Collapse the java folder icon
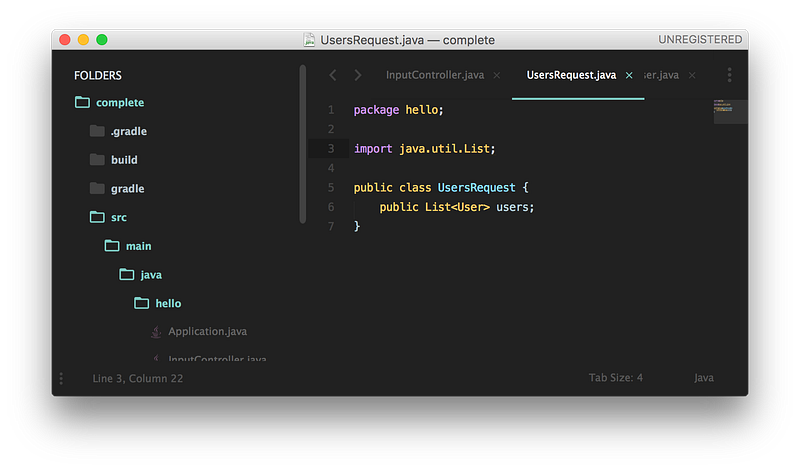This screenshot has height=470, width=800. [127, 274]
